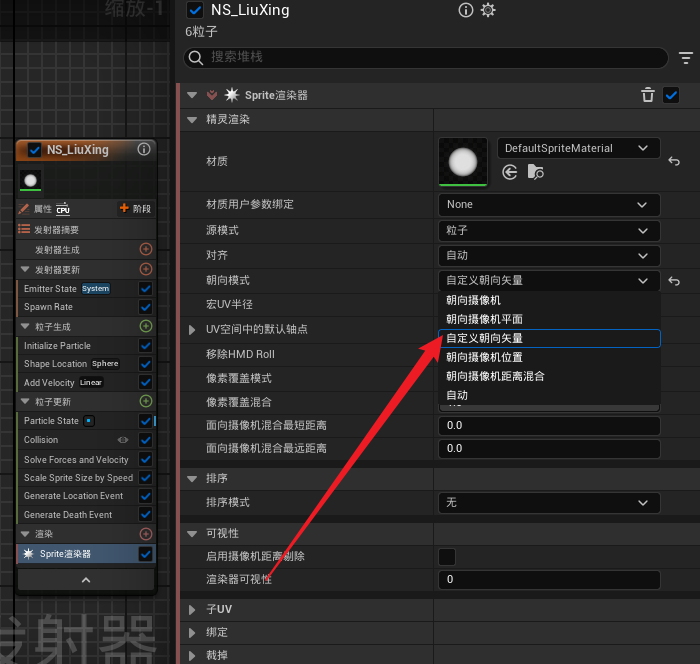Click the eye icon on Collision module
Image resolution: width=700 pixels, height=664 pixels.
pos(123,440)
